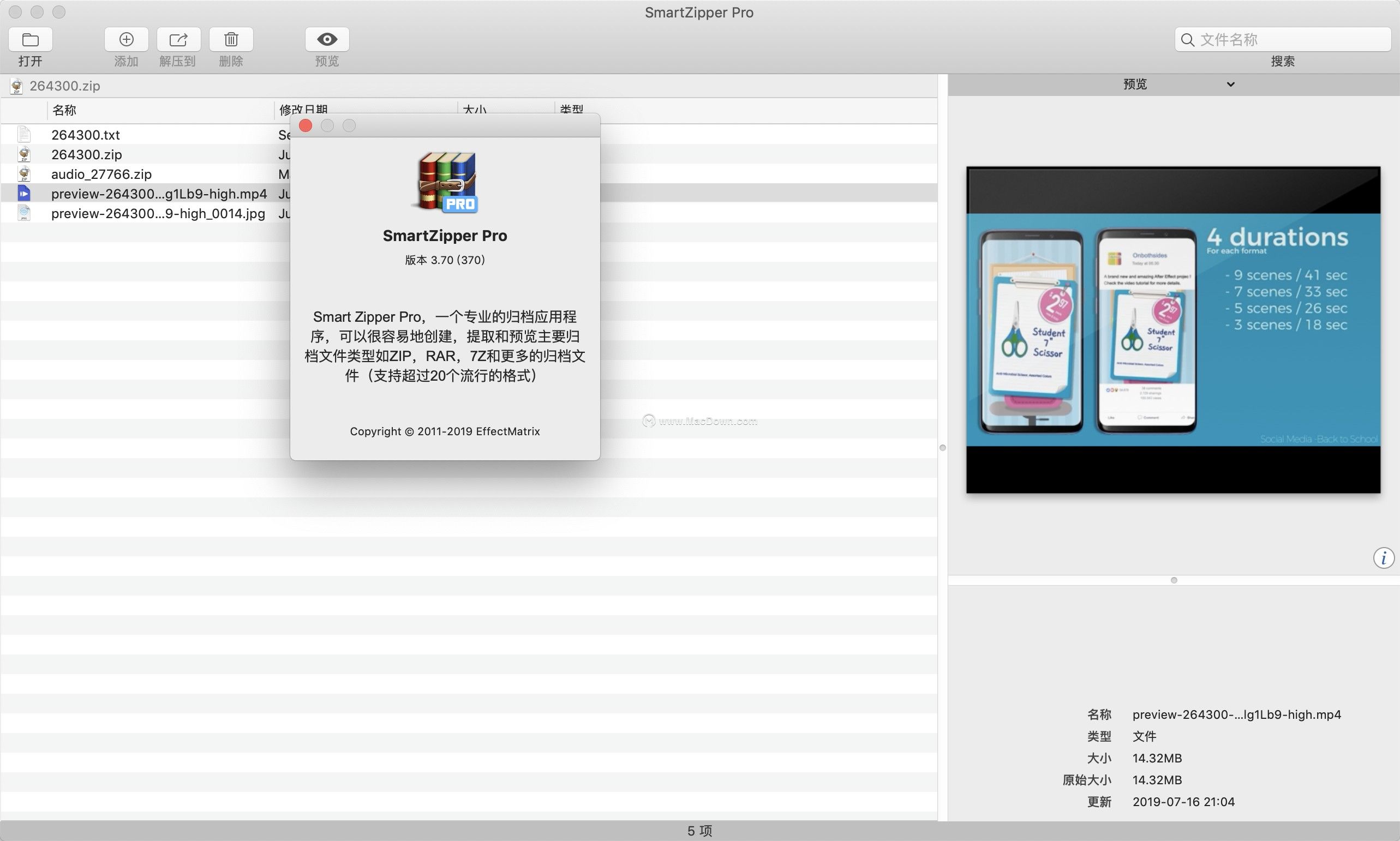Click the video icon beside the mp4 file
1400x841 pixels.
tap(24, 193)
